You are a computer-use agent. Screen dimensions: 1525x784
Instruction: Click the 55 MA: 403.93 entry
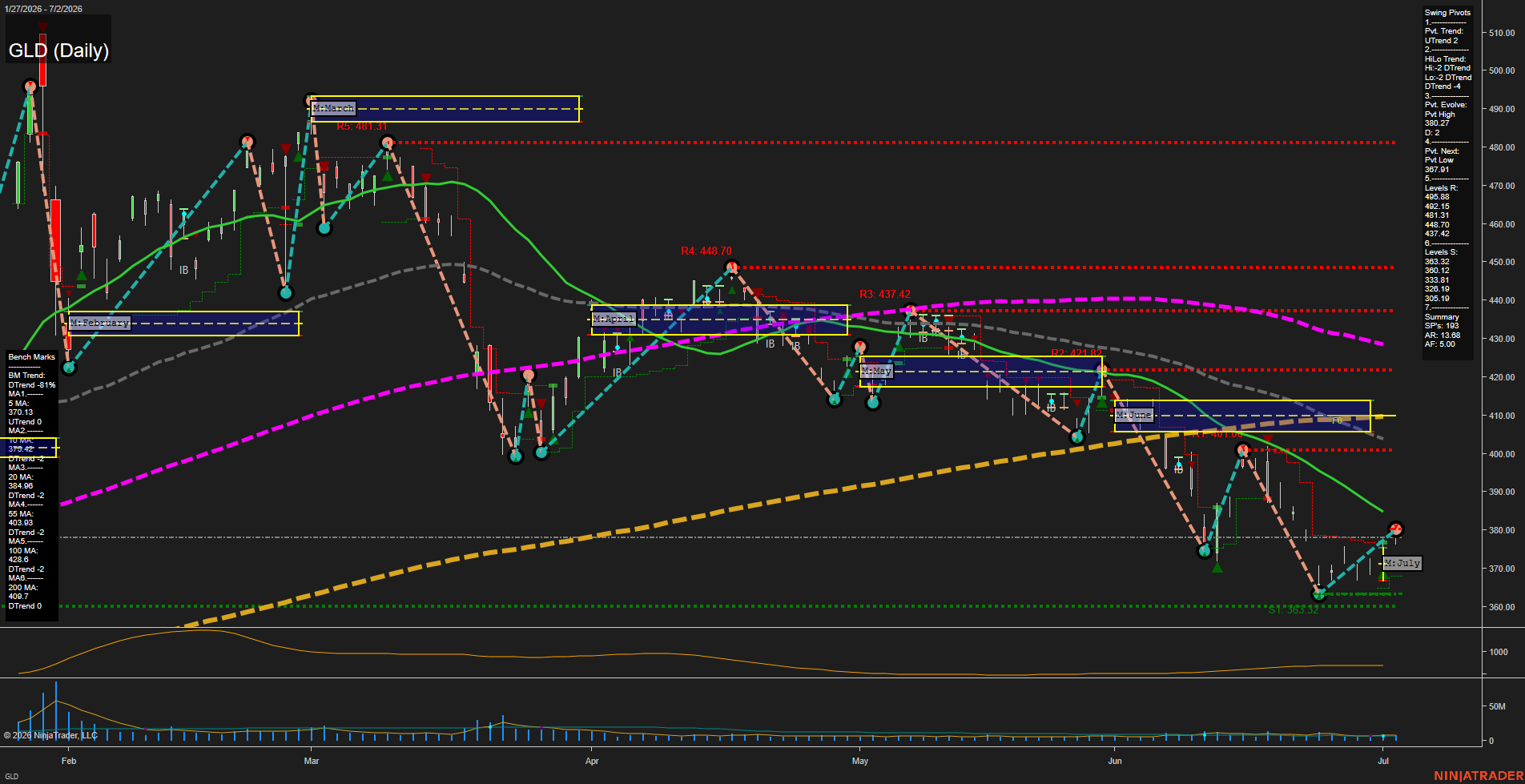pos(21,518)
